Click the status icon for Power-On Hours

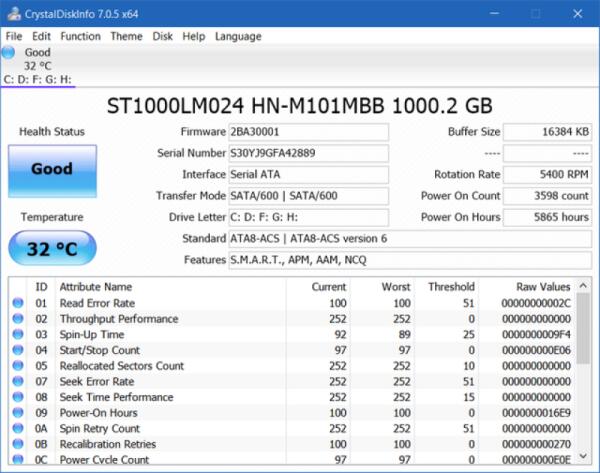tap(18, 413)
